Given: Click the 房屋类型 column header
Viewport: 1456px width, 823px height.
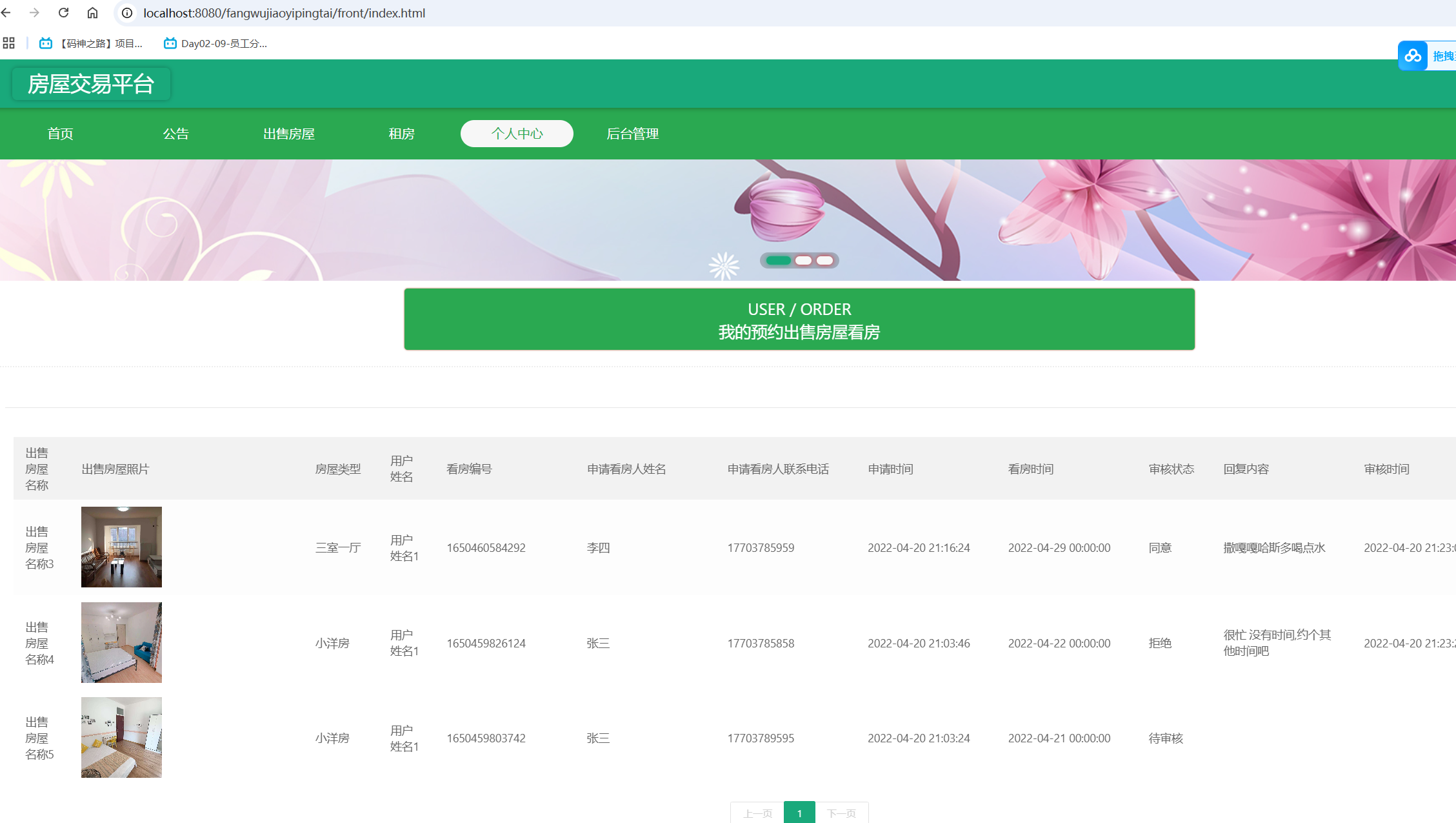Looking at the screenshot, I should (x=338, y=469).
